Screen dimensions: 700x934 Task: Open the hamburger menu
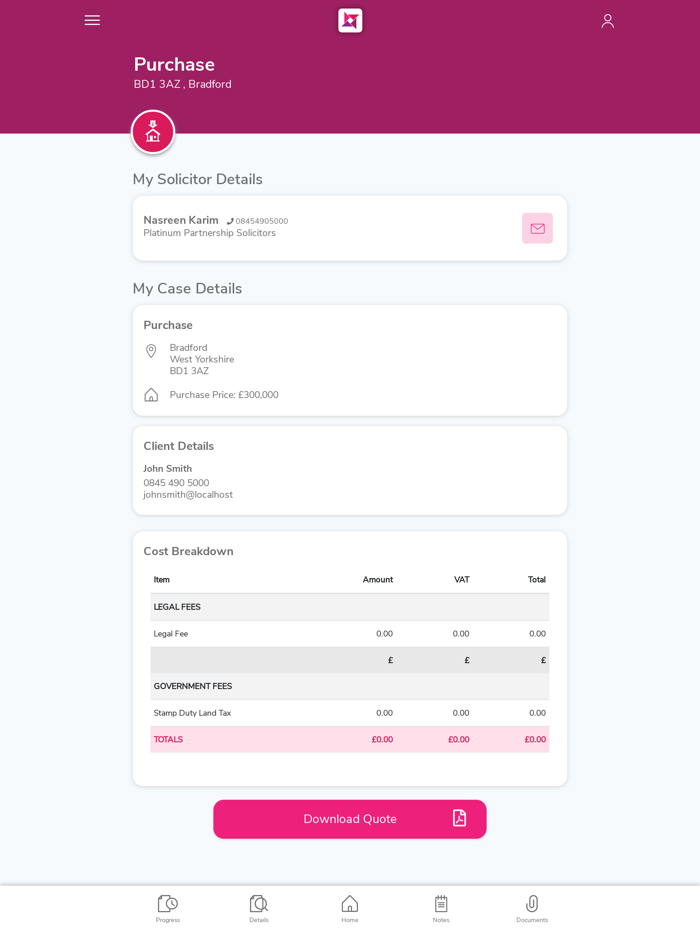pos(92,20)
